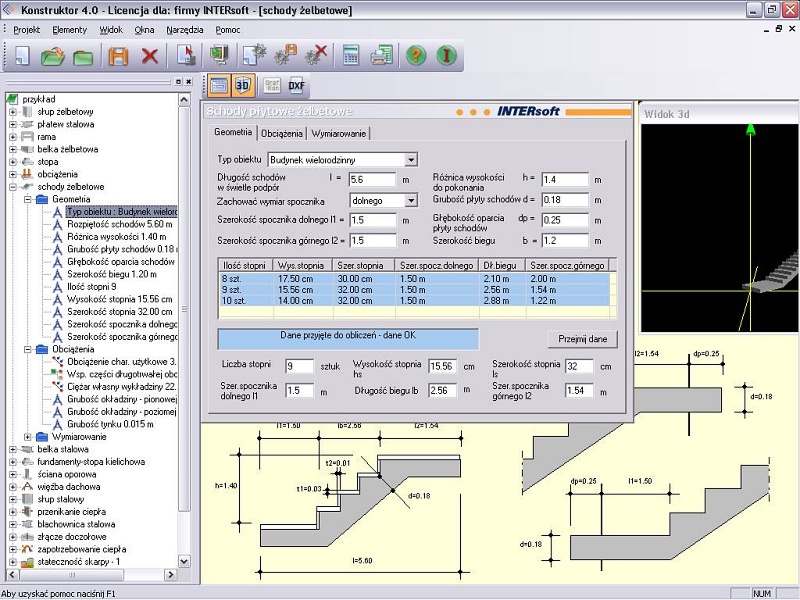
Task: Click the tree panel scroll up arrow
Action: coord(185,99)
